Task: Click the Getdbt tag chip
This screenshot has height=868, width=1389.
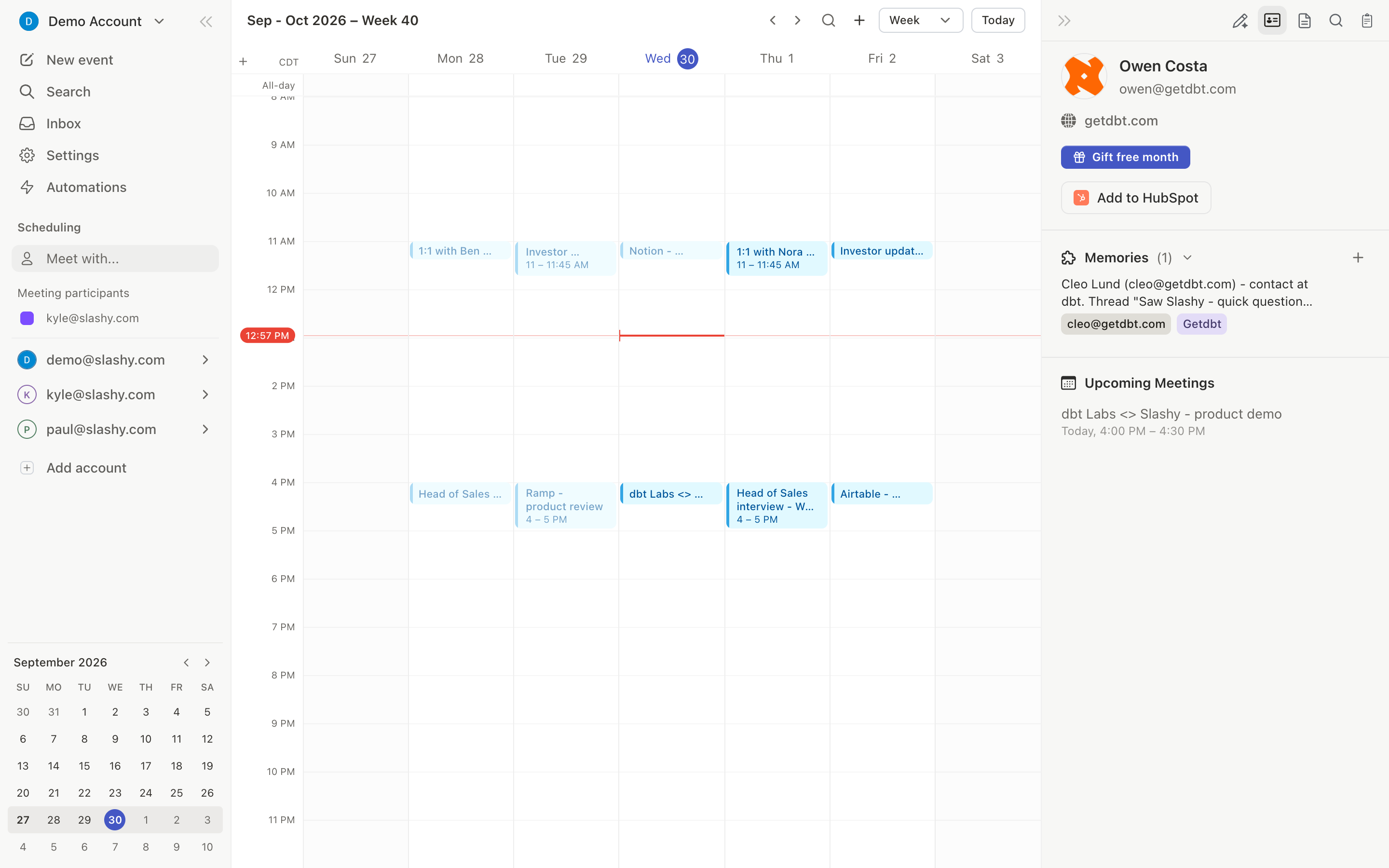Action: click(x=1201, y=324)
